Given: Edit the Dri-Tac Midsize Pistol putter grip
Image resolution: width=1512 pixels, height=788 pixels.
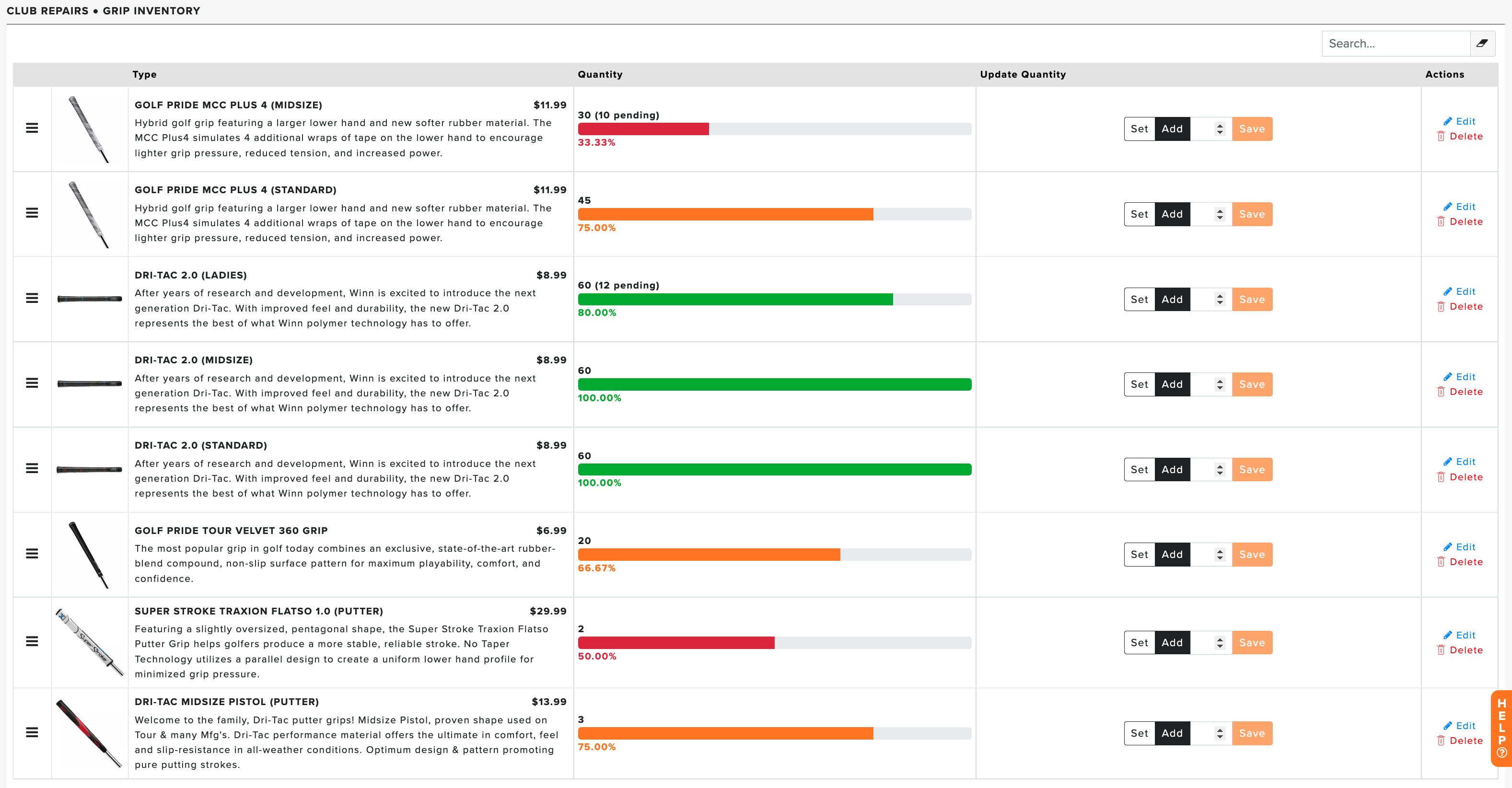Looking at the screenshot, I should coord(1459,726).
